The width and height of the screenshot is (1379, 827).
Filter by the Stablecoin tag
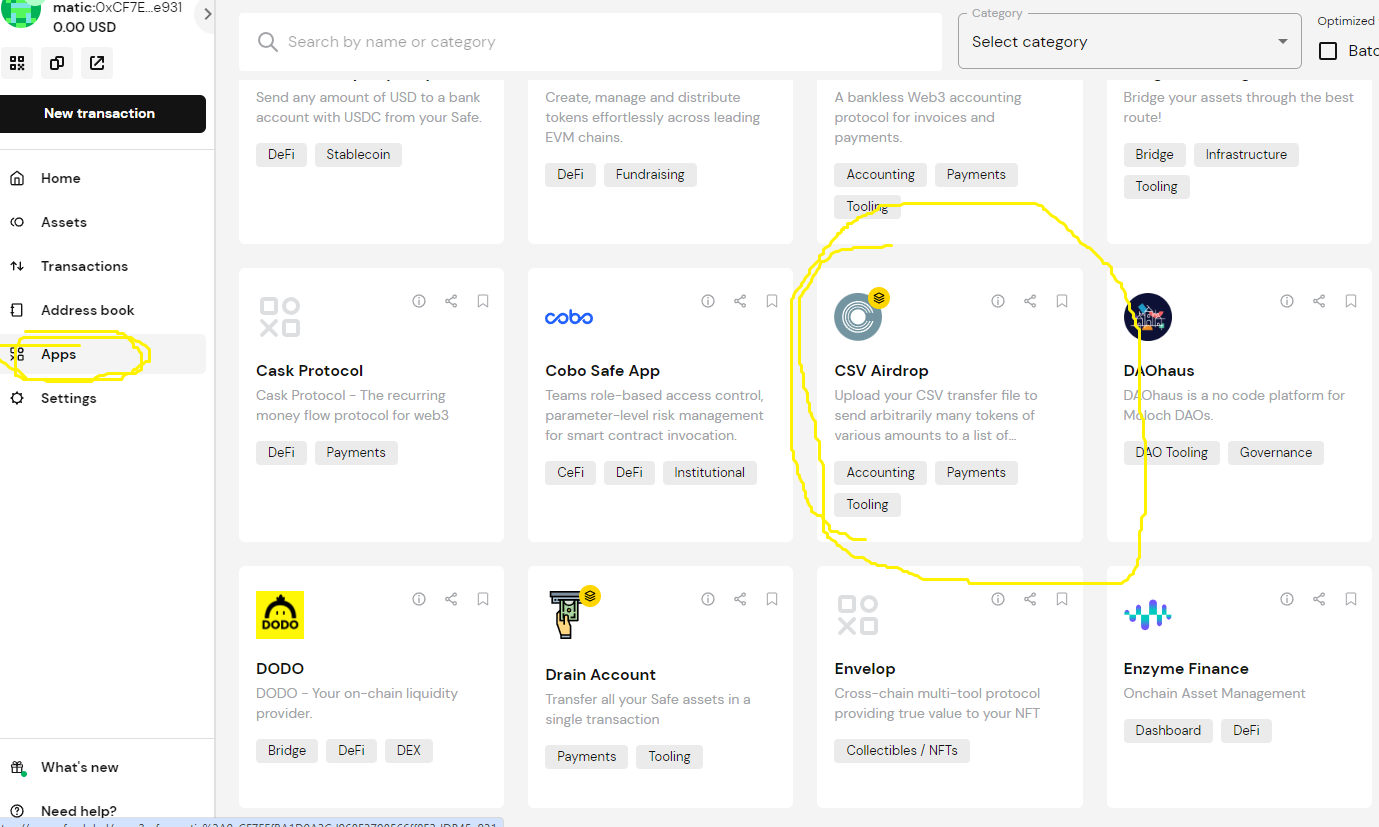(359, 155)
